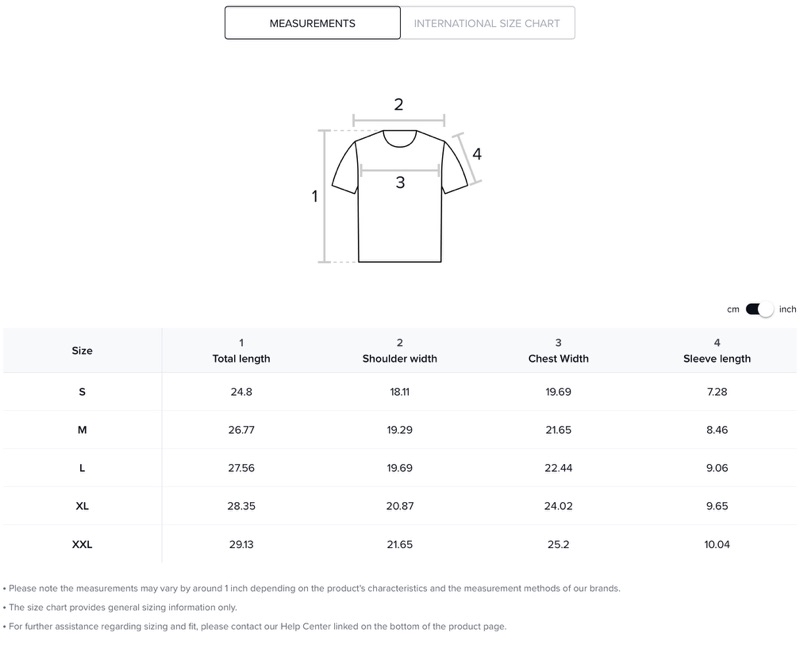The height and width of the screenshot is (660, 800).
Task: Click the shoulder width marker 2 on diagram
Action: pyautogui.click(x=398, y=105)
